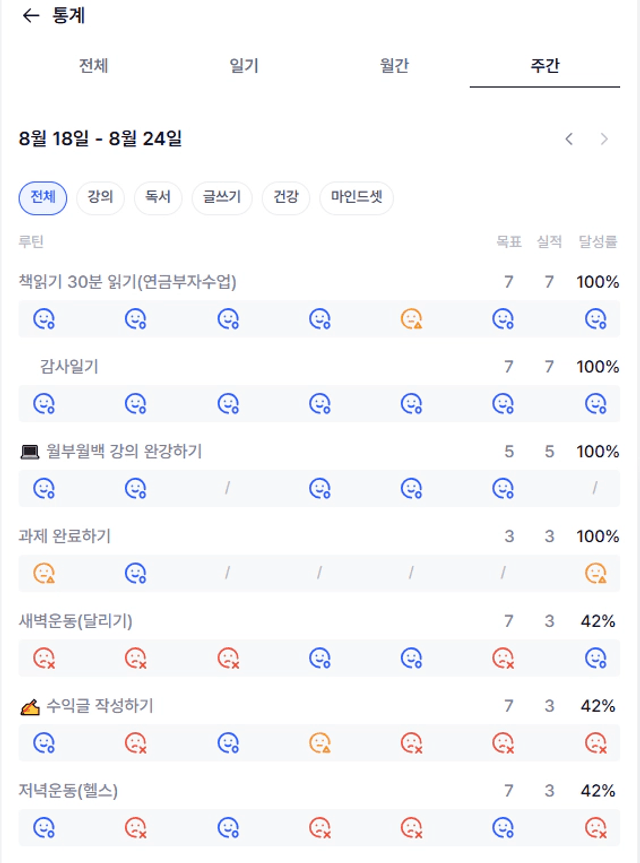
Task: Click the pencil icon next to 수익글 작성하기
Action: 30,707
